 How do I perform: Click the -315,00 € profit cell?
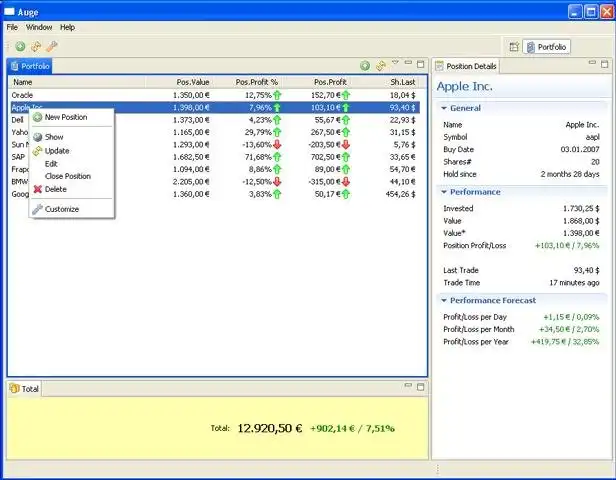[x=324, y=181]
